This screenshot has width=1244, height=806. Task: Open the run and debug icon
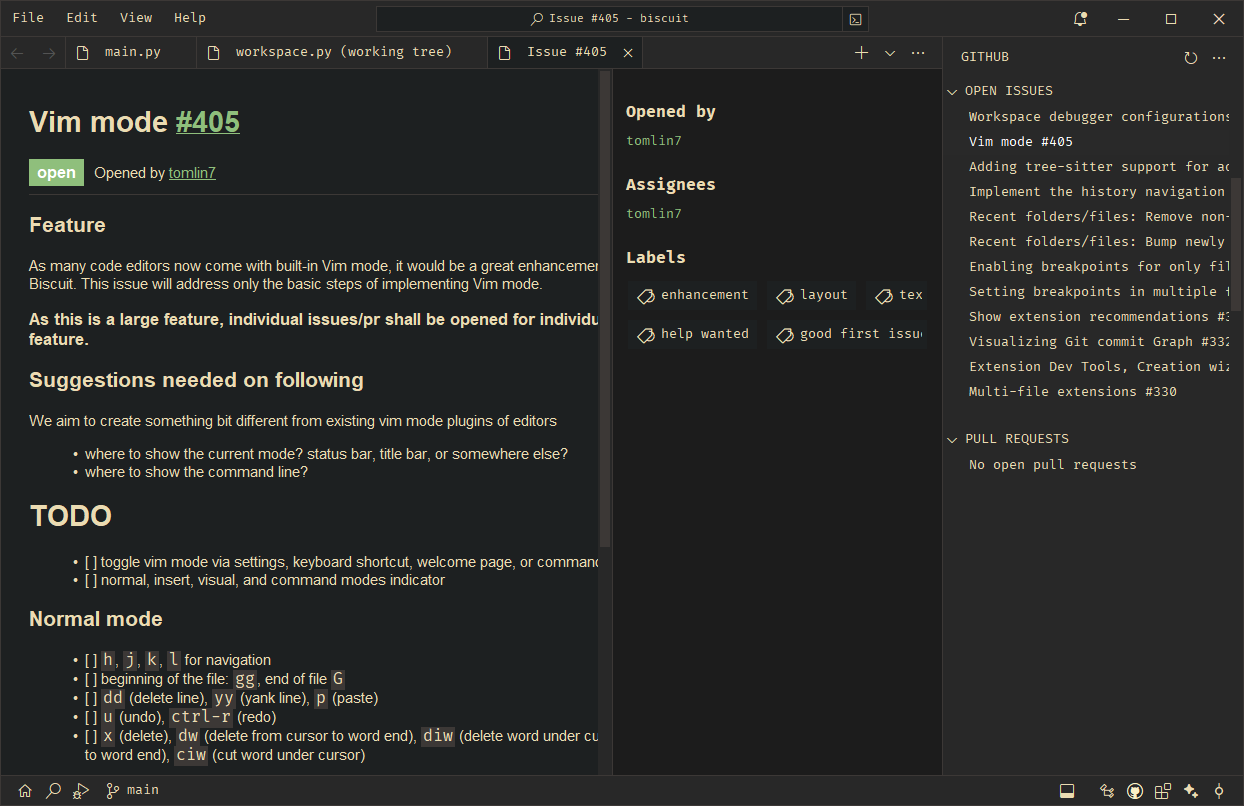[x=81, y=790]
